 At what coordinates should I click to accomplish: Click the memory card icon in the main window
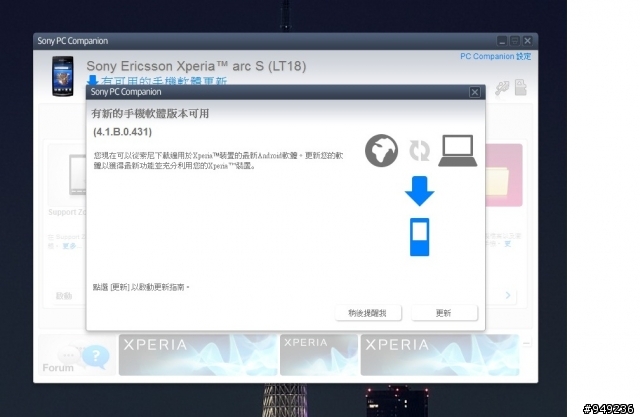(520, 87)
